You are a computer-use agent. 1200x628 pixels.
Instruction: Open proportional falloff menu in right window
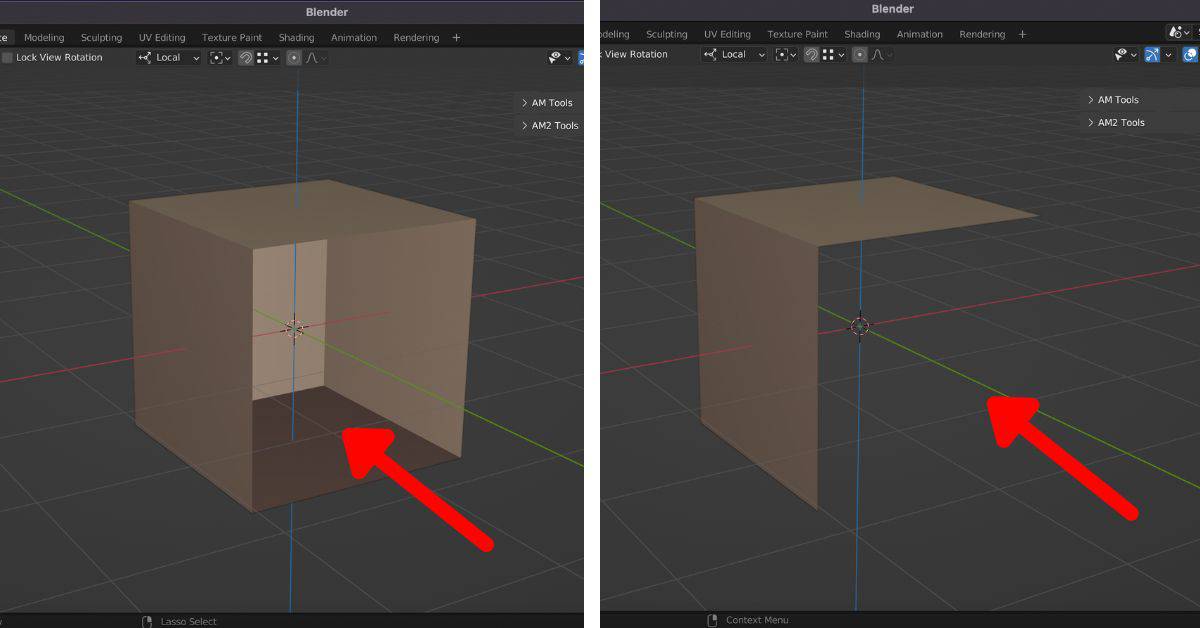(882, 55)
